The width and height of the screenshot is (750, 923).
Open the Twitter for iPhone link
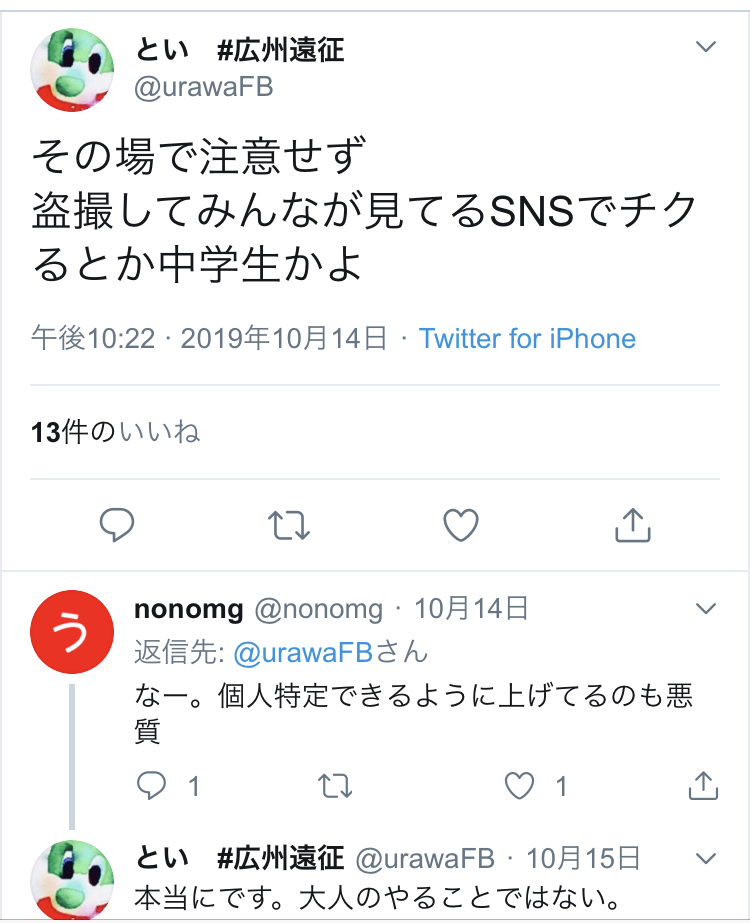point(527,339)
